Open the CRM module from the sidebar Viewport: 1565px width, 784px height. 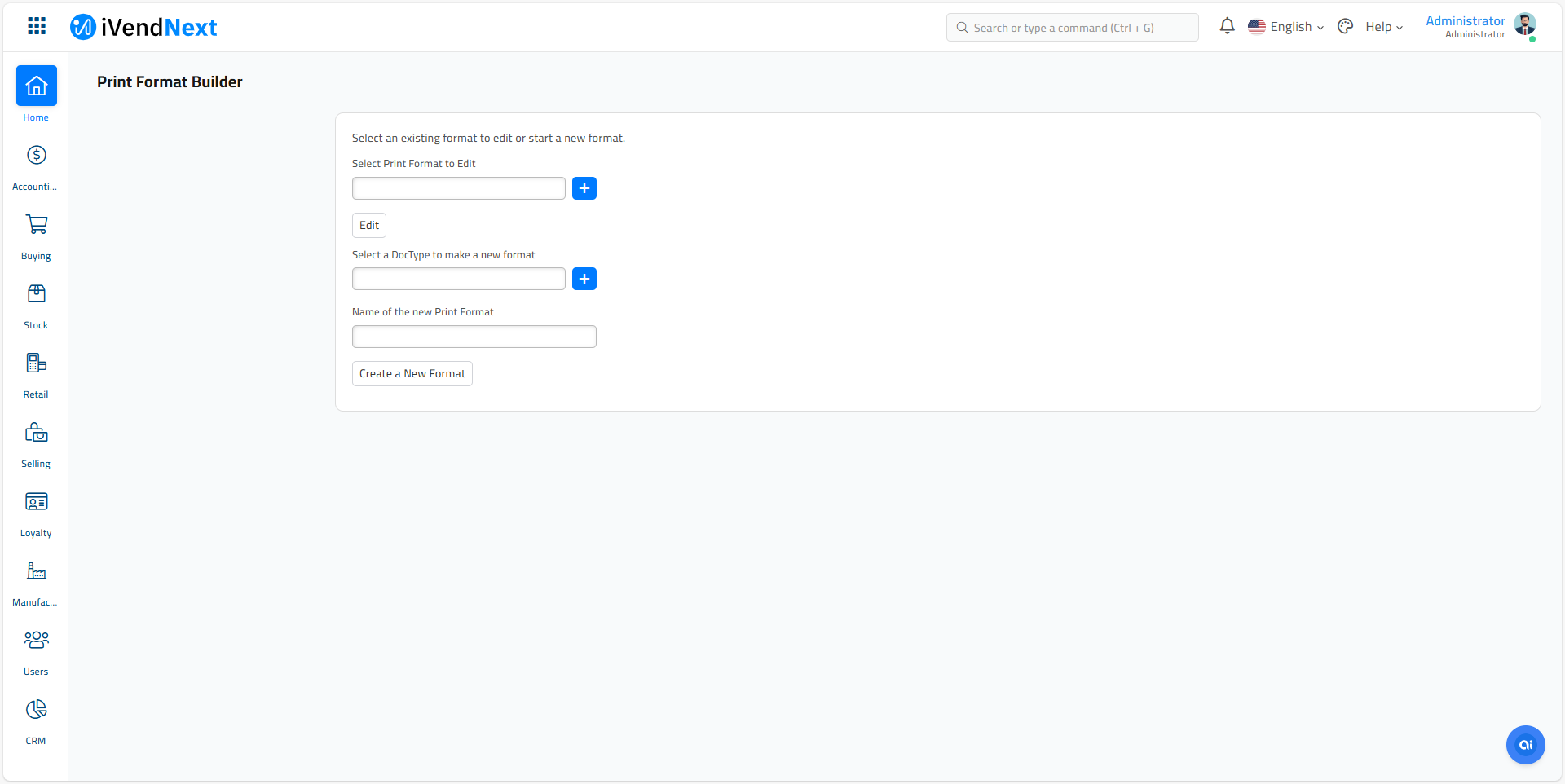point(36,719)
